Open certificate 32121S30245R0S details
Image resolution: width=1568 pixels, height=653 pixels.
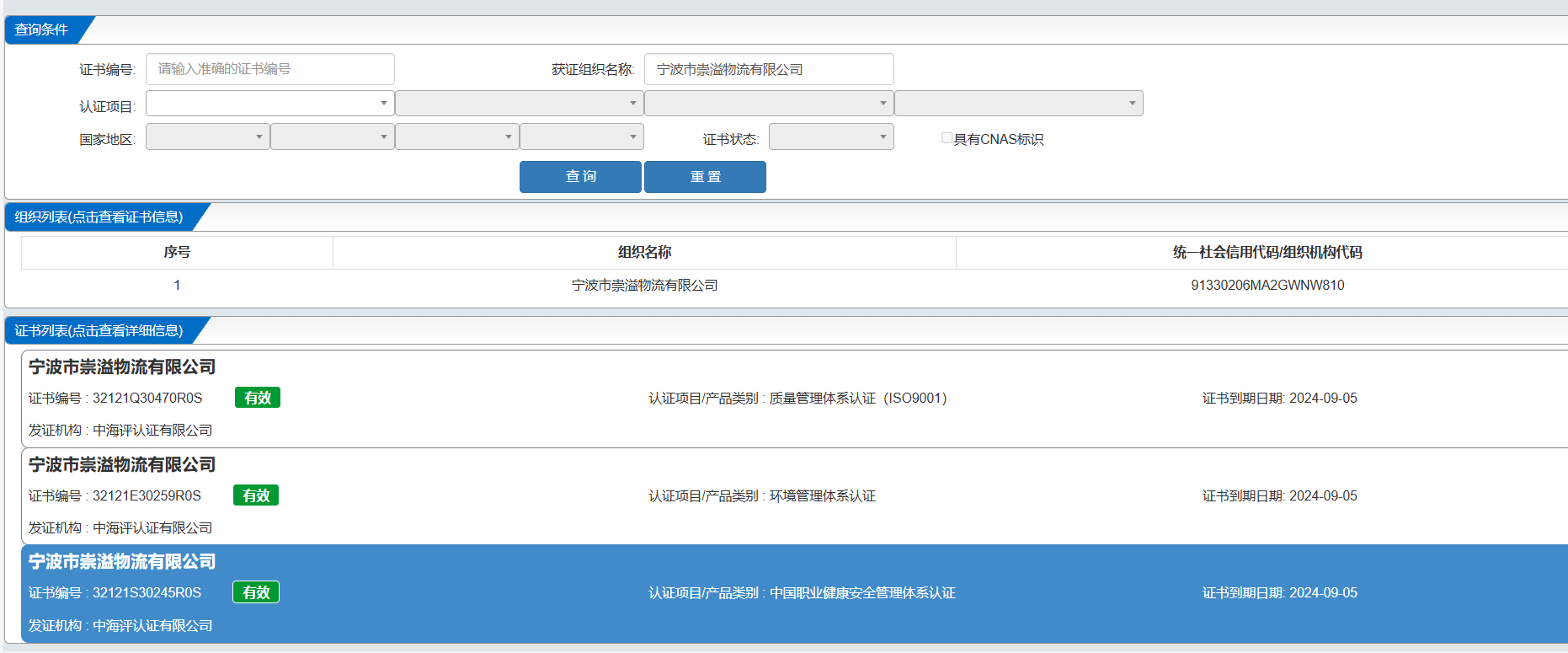[794, 593]
